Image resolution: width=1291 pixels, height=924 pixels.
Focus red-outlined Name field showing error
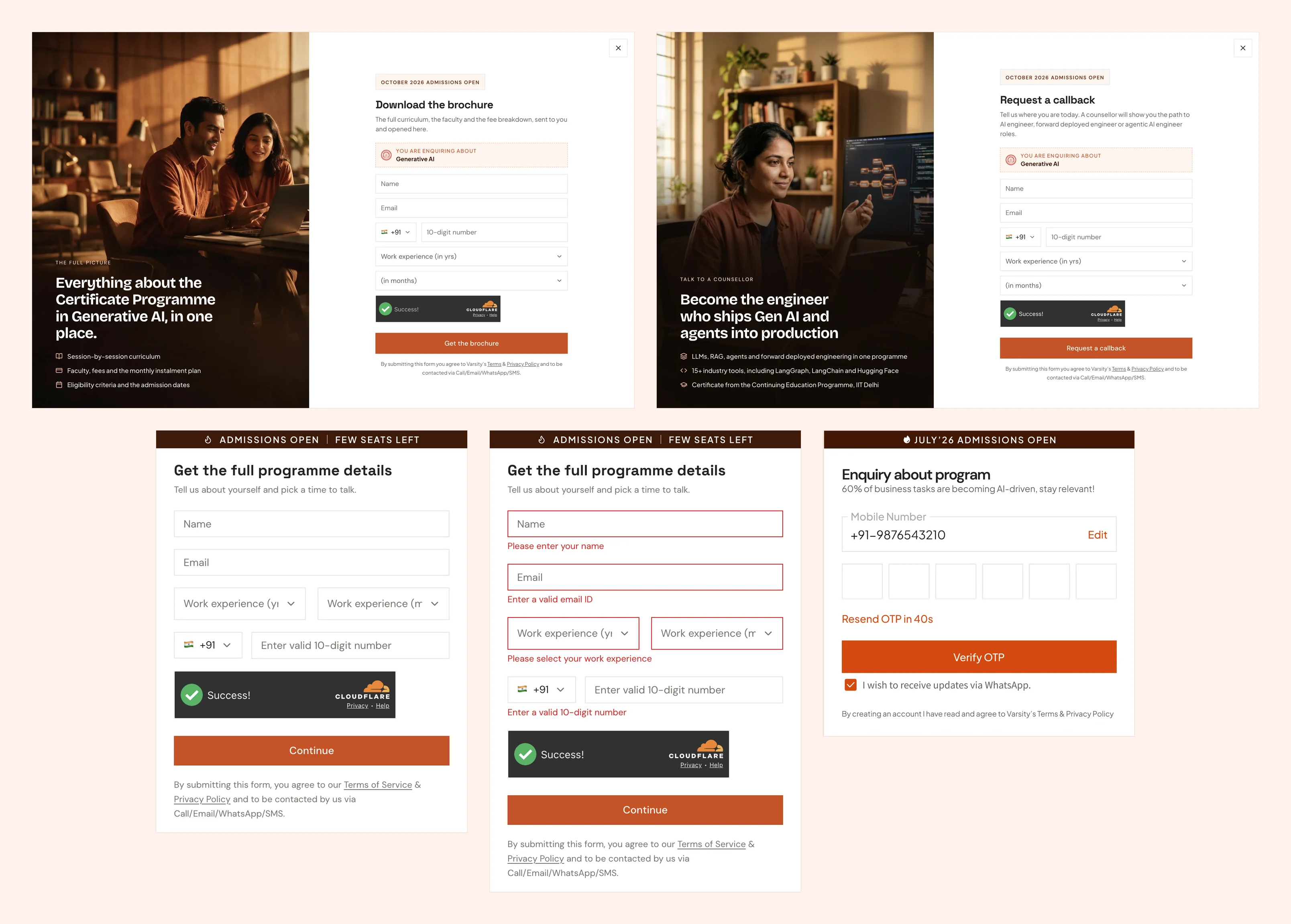[645, 524]
